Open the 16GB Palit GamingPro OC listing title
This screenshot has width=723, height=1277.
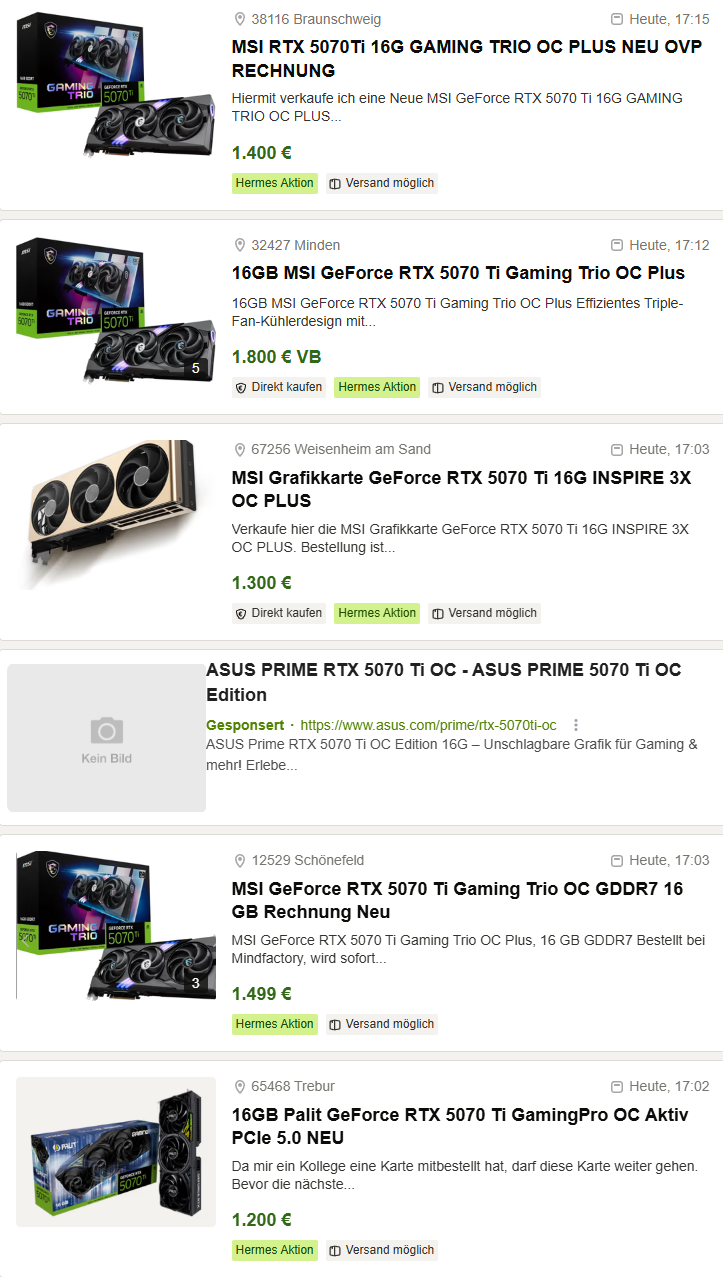[460, 1126]
